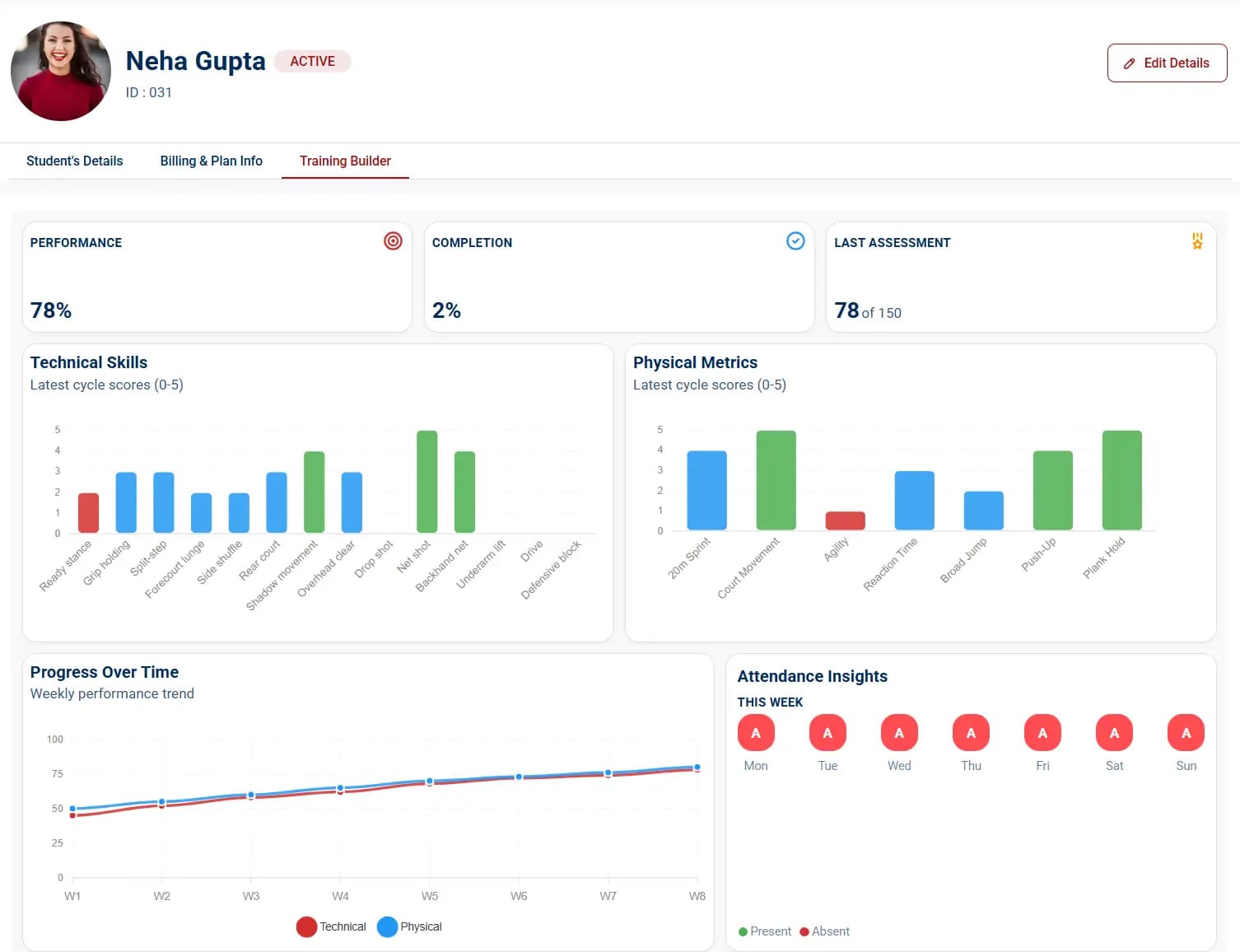1240x952 pixels.
Task: Select the Reaction Time bar
Action: point(915,501)
